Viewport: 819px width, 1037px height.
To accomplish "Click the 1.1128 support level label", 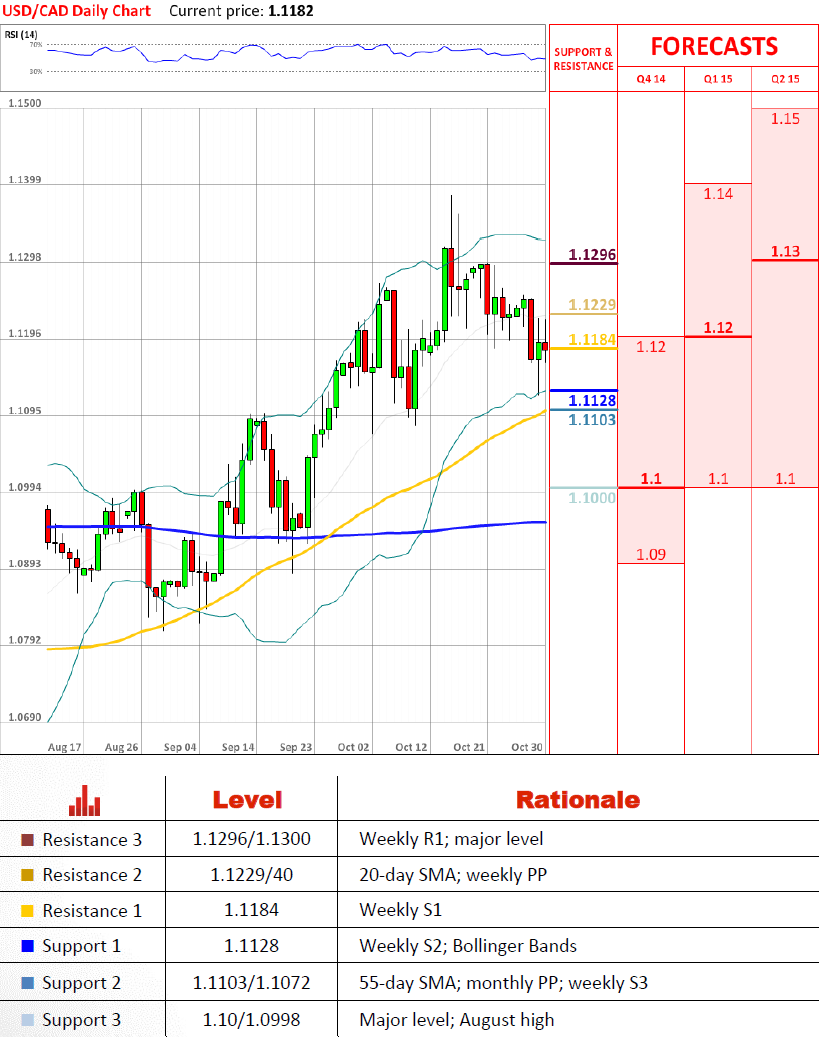I will [592, 400].
